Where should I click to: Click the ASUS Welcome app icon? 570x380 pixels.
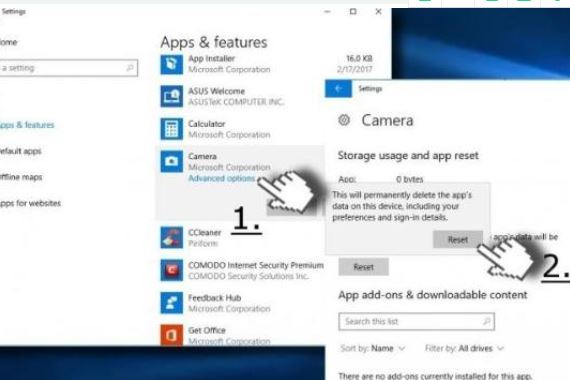tap(172, 96)
